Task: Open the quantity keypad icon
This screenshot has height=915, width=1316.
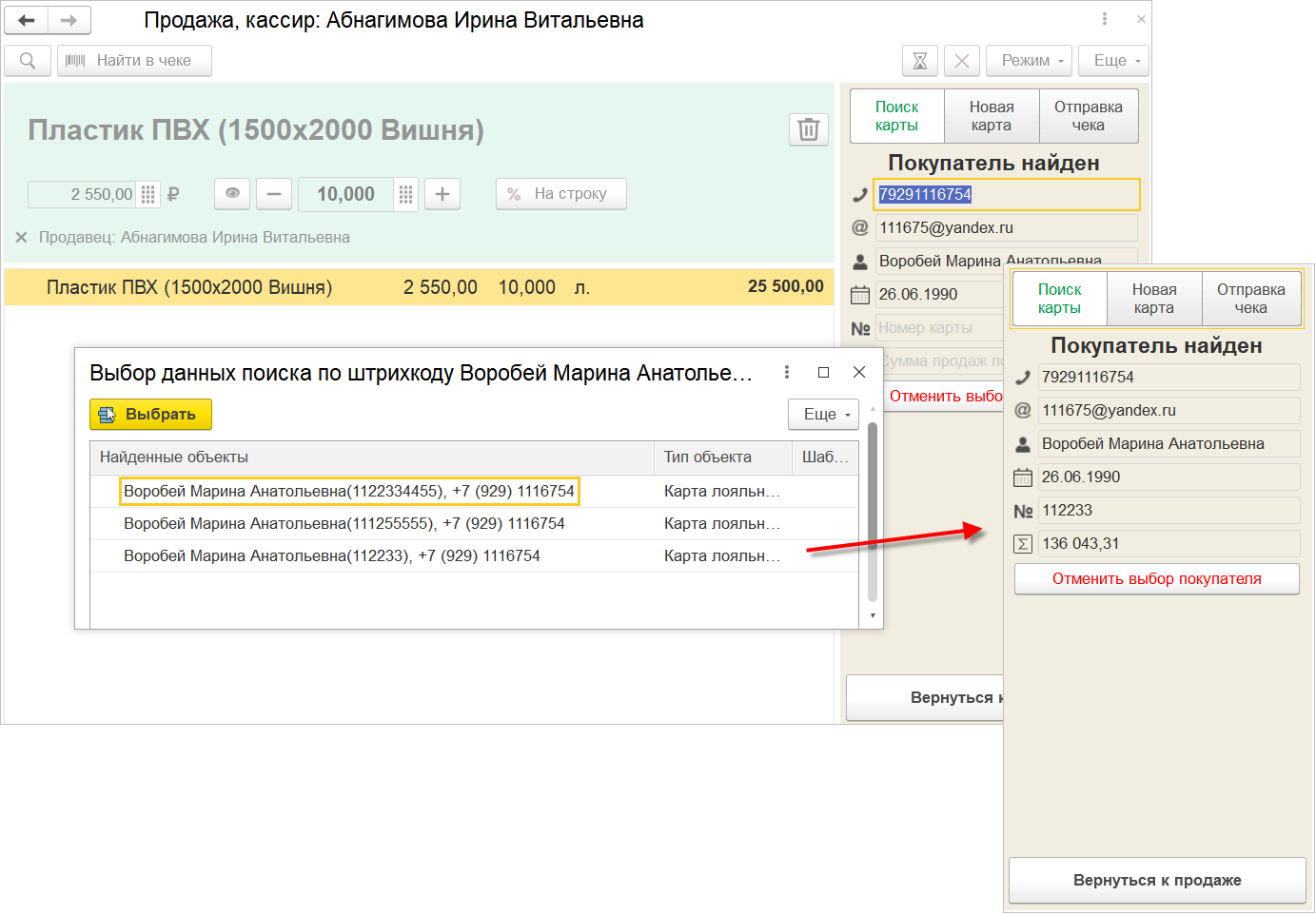Action: 405,194
